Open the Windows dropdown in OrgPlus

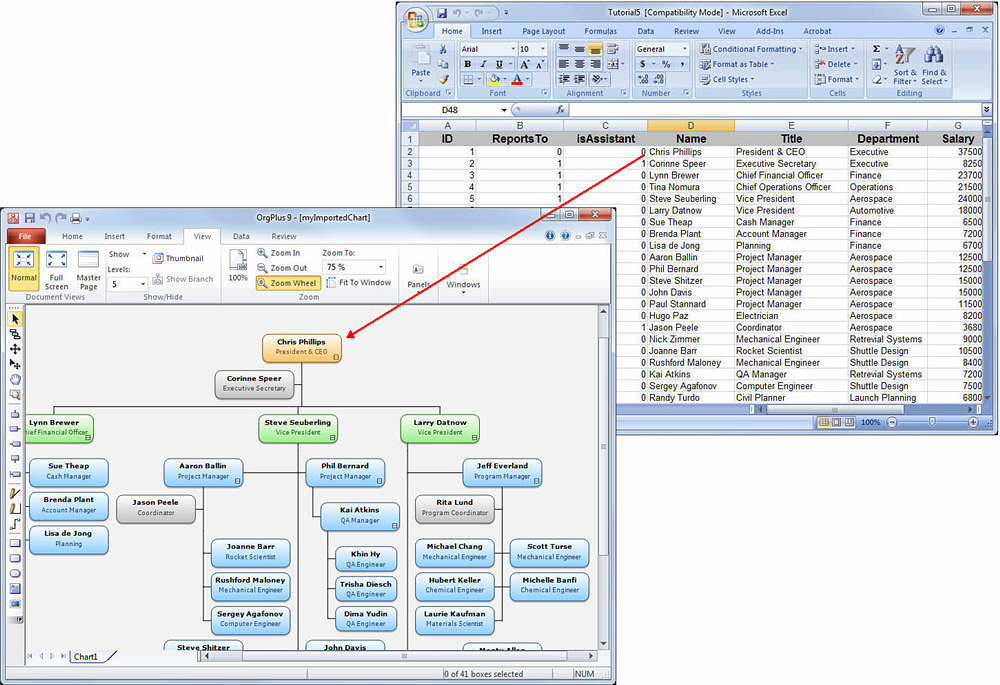[x=463, y=277]
